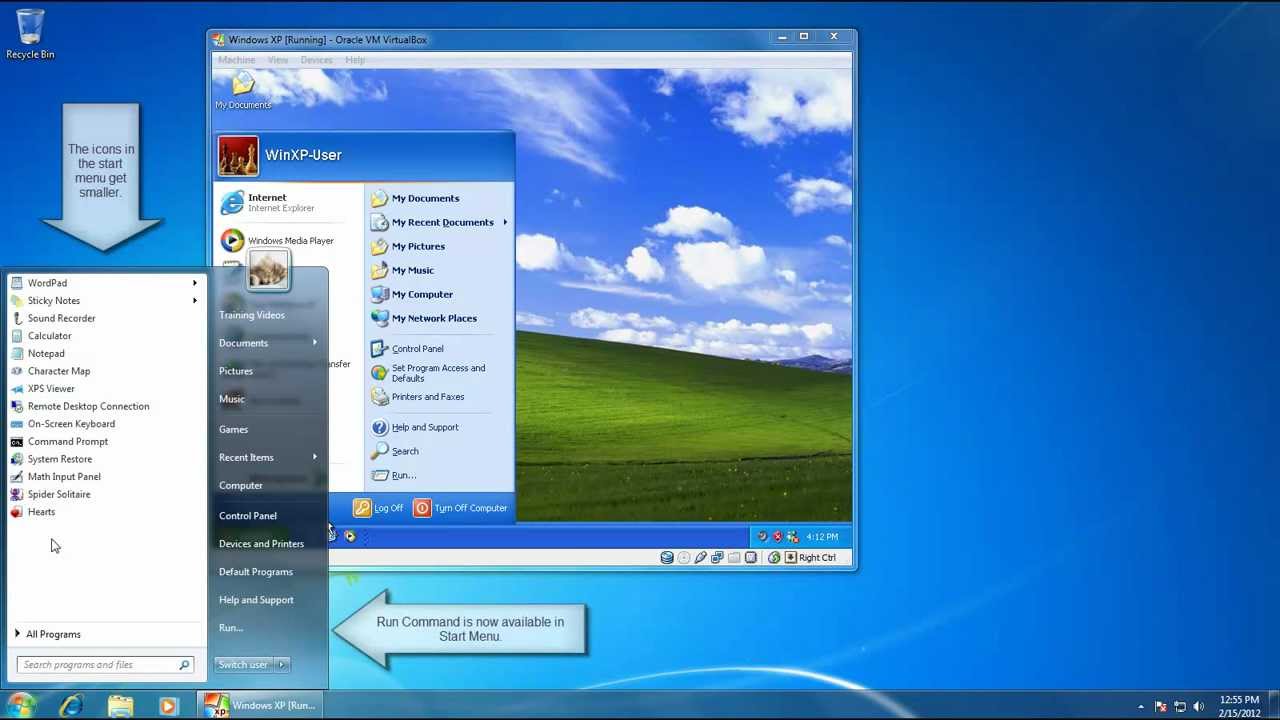Expand All Programs in the start menu

tap(53, 634)
